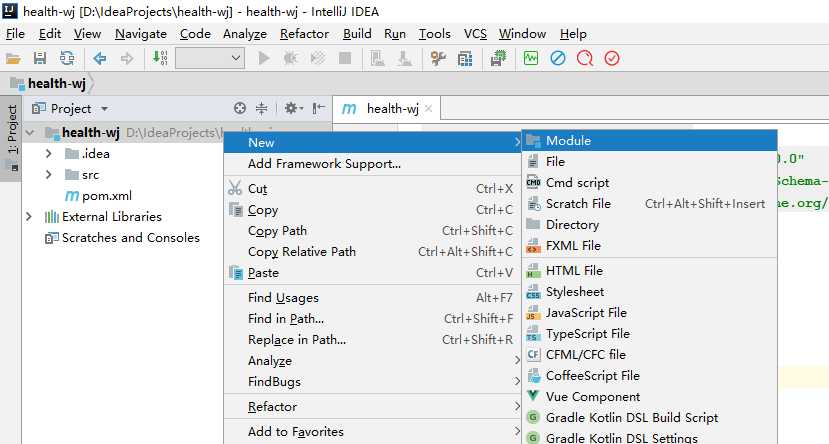Screen dimensions: 829x444
Task: Open the File menu
Action: pyautogui.click(x=15, y=34)
